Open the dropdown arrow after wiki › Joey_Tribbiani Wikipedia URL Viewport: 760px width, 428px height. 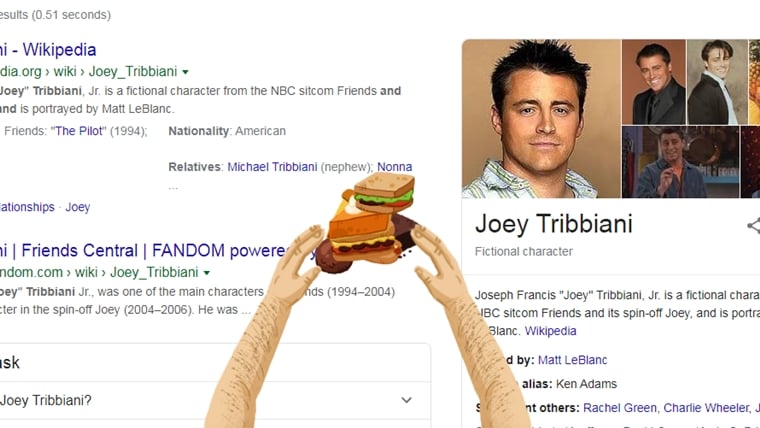[185, 72]
